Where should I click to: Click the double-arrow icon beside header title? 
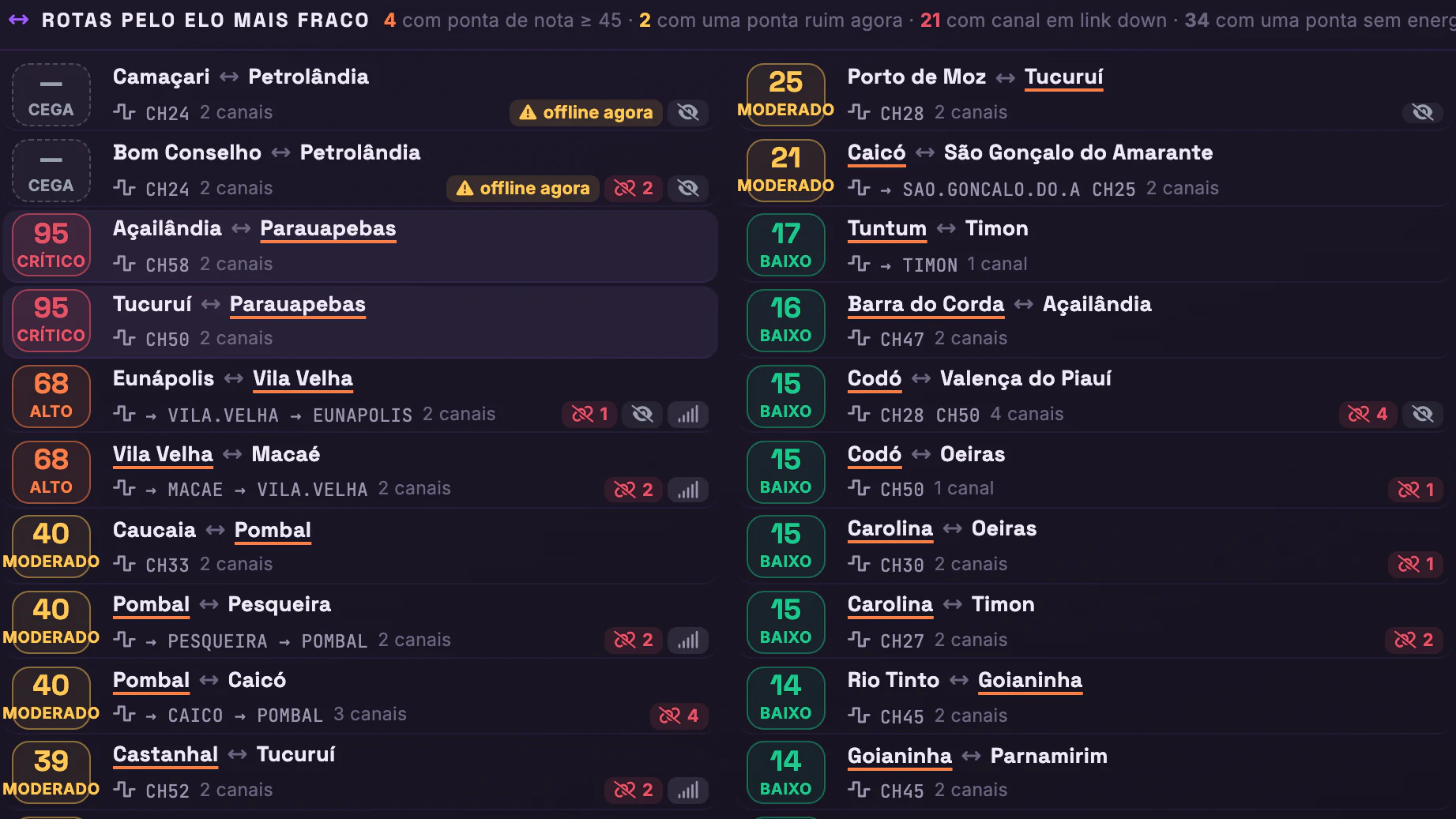(19, 20)
